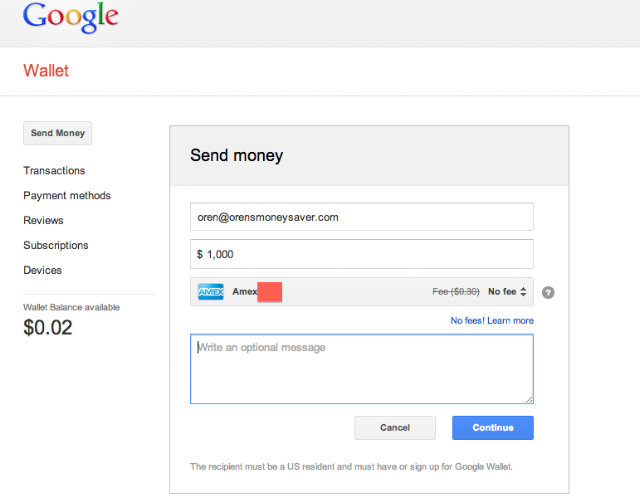Click the text area resize handle
Image resolution: width=640 pixels, height=503 pixels.
click(x=529, y=400)
